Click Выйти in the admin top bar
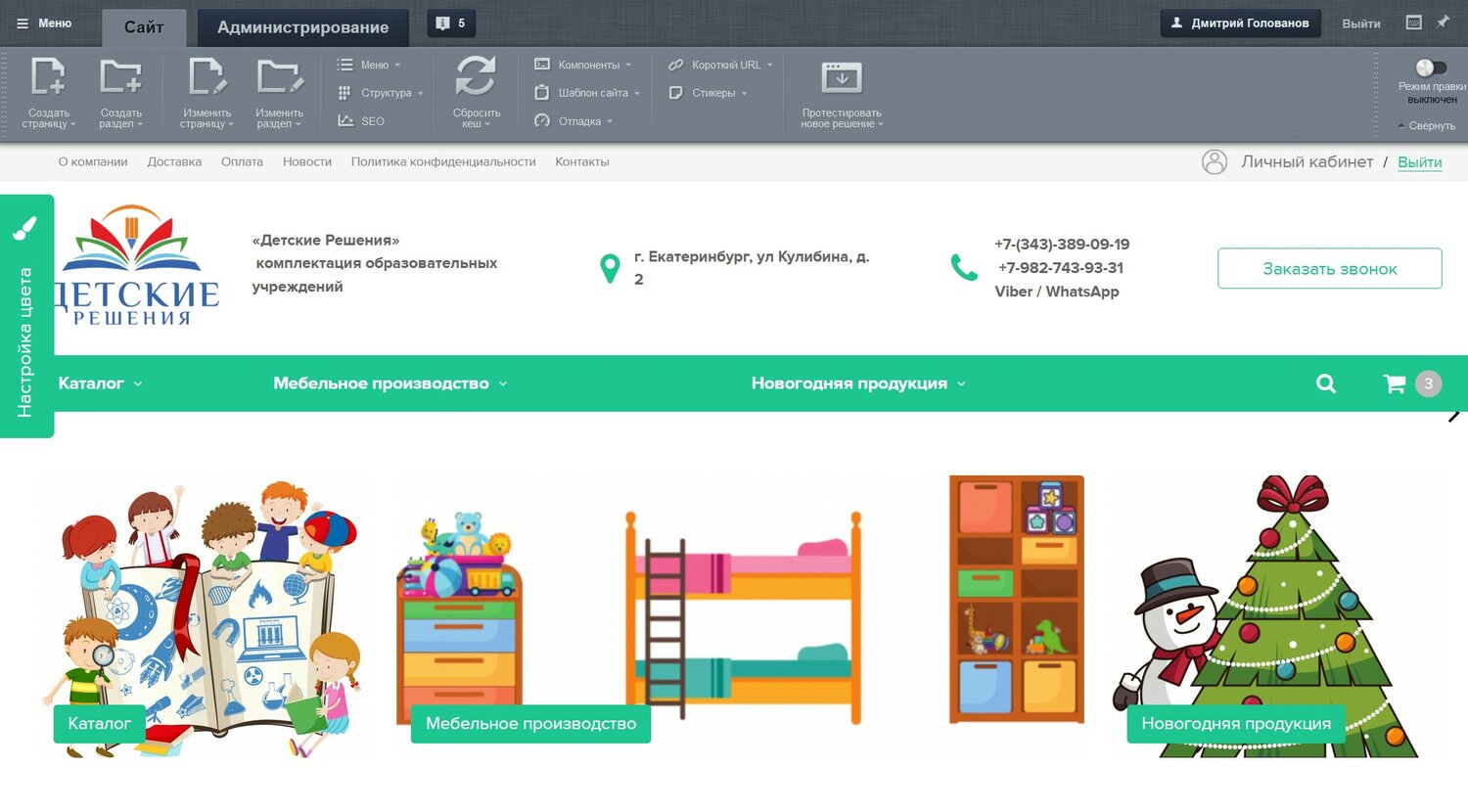 (1361, 23)
